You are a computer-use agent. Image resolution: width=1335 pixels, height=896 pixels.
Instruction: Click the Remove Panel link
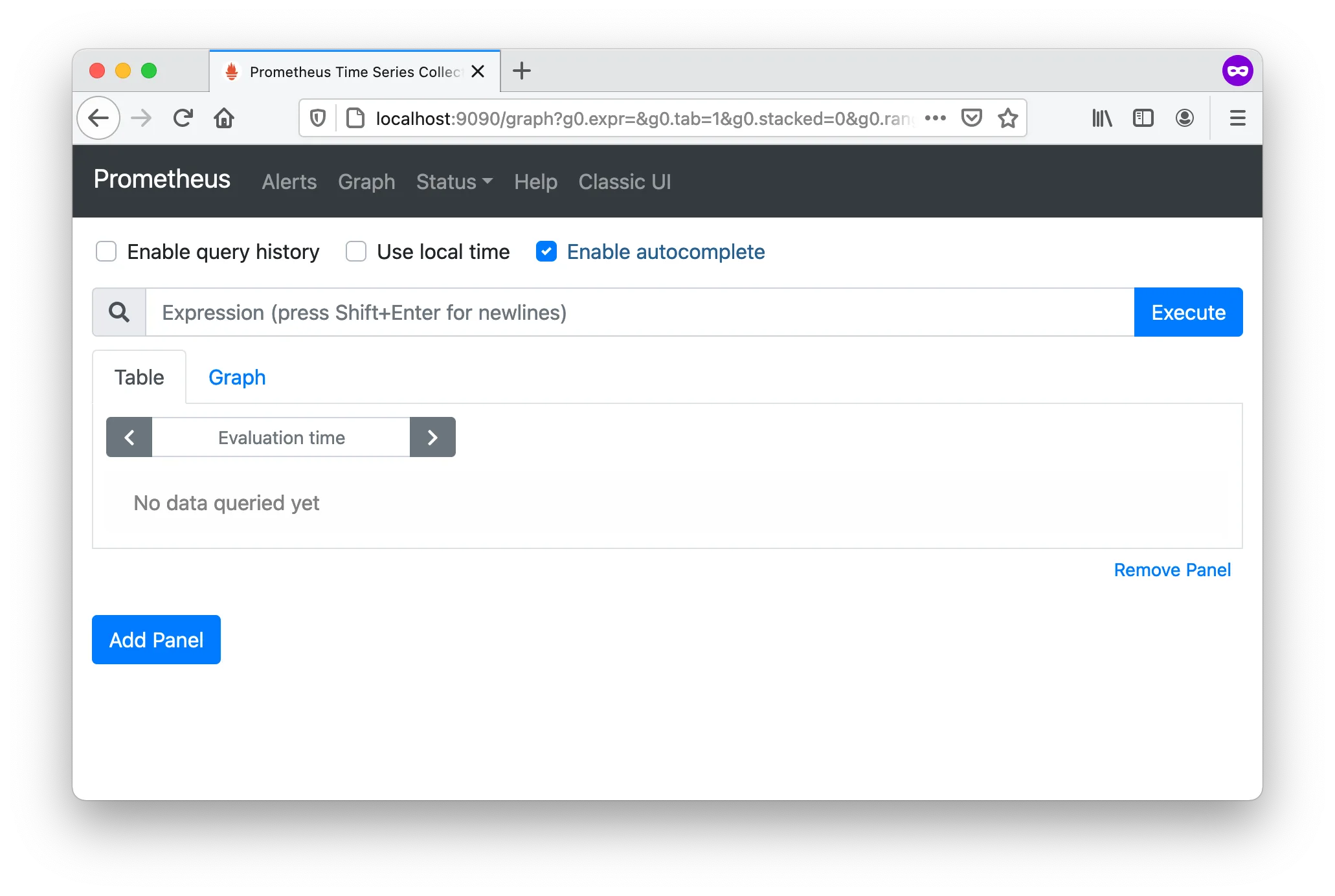point(1172,570)
